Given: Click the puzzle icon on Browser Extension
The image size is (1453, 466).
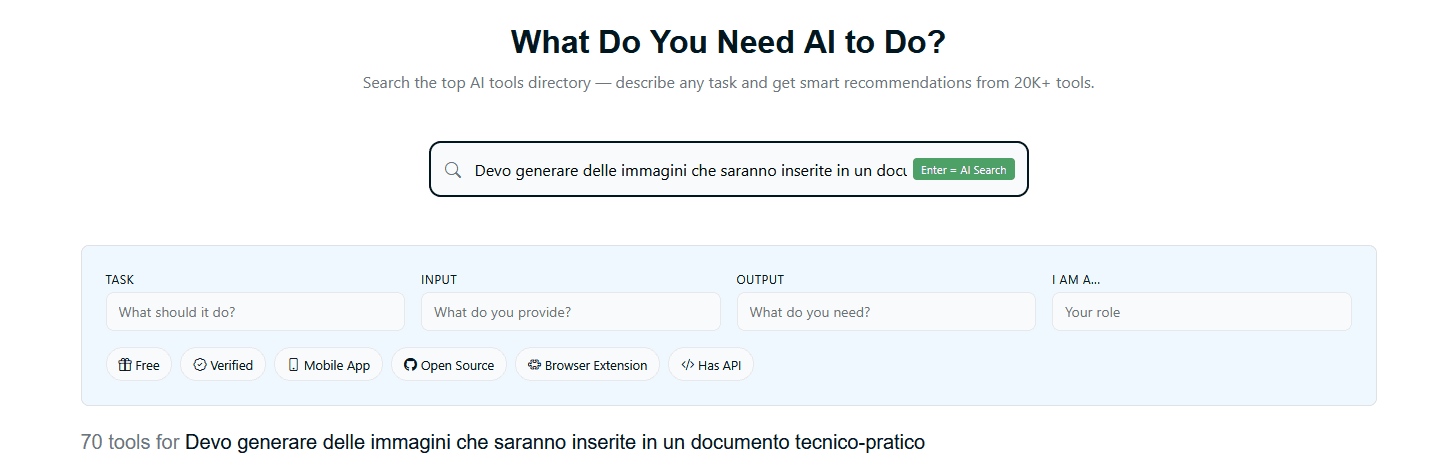Looking at the screenshot, I should [x=534, y=365].
